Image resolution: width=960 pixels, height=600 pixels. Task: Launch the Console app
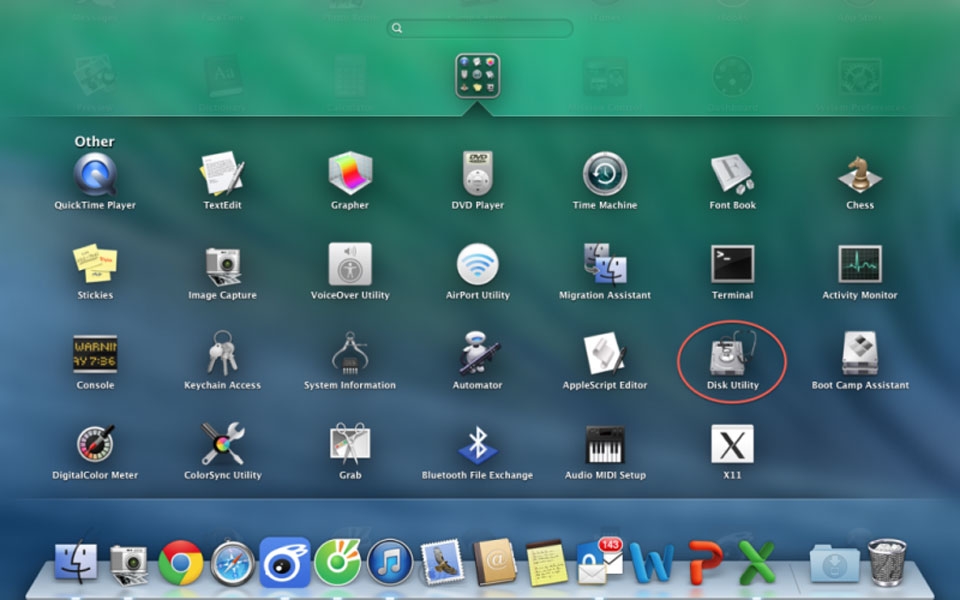click(95, 354)
